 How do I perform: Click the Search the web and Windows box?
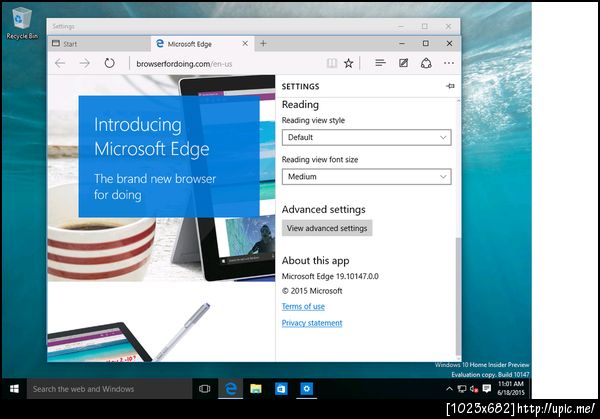click(109, 389)
